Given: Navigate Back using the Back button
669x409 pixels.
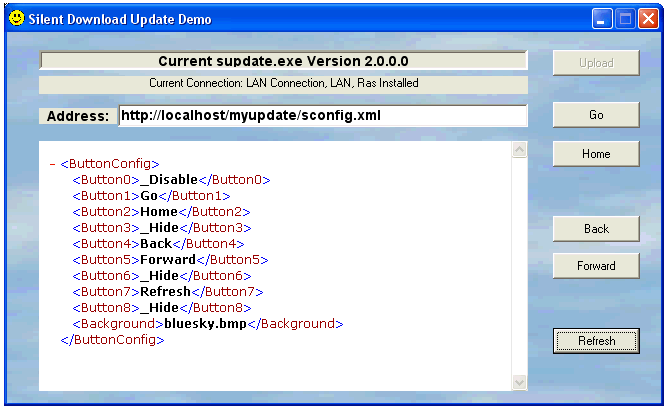Looking at the screenshot, I should pyautogui.click(x=596, y=229).
